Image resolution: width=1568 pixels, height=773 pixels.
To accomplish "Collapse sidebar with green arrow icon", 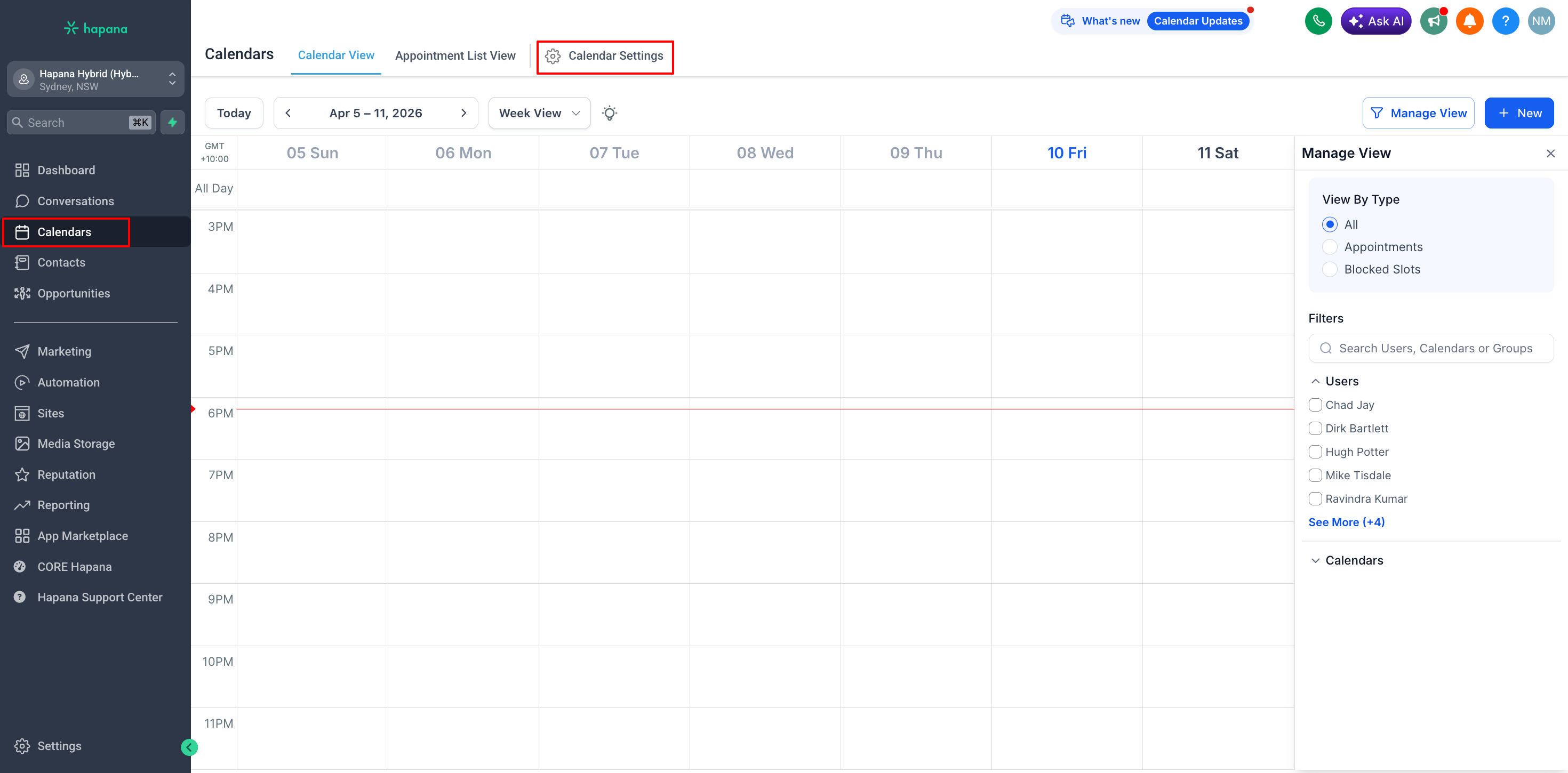I will pyautogui.click(x=189, y=747).
